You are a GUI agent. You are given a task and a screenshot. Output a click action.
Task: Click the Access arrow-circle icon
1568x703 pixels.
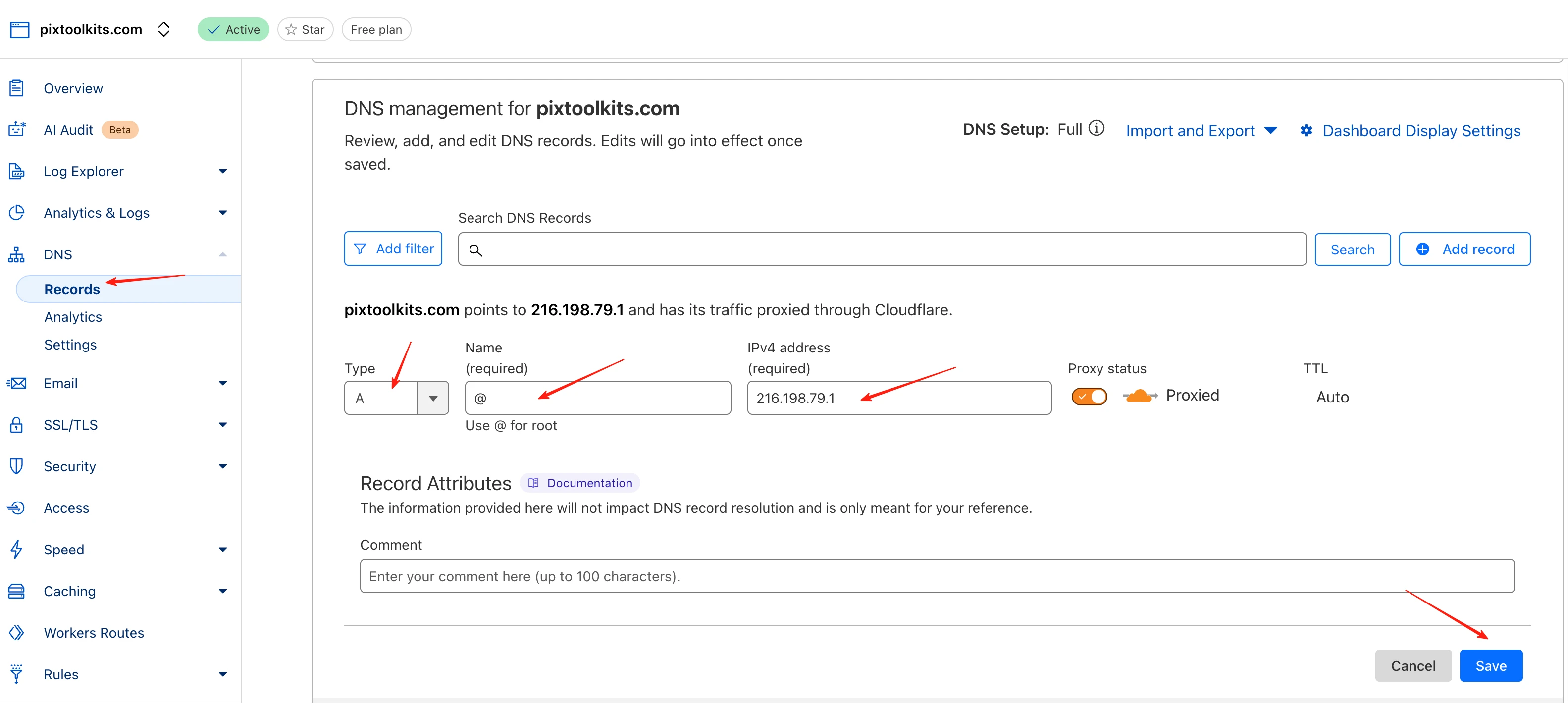tap(16, 508)
